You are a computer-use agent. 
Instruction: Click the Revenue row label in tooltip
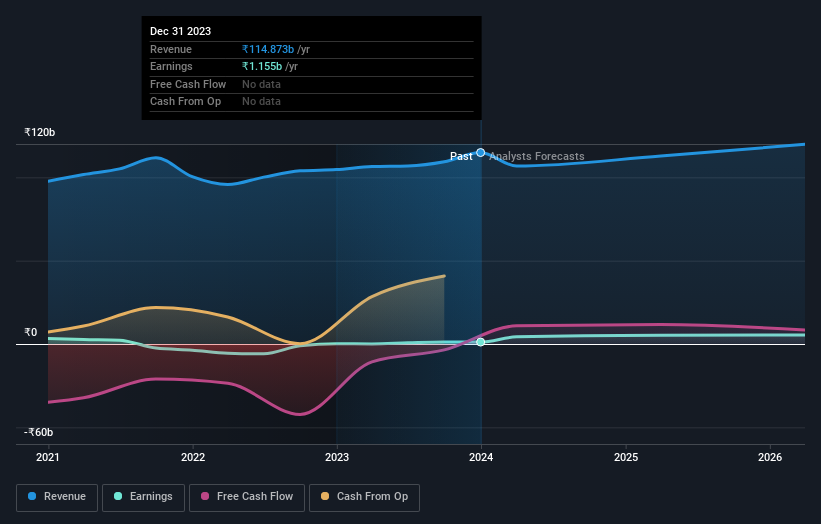tap(171, 49)
